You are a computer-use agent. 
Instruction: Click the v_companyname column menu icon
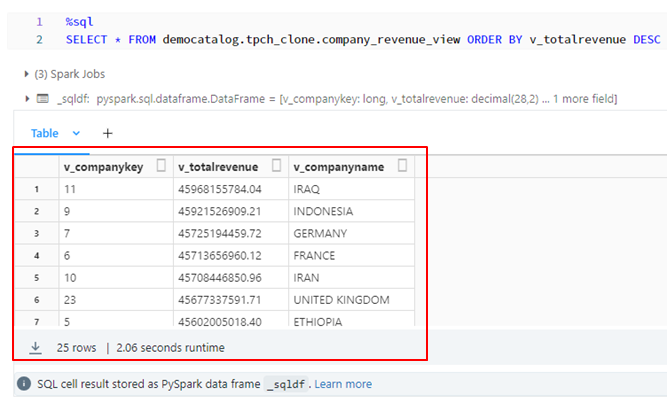[402, 167]
